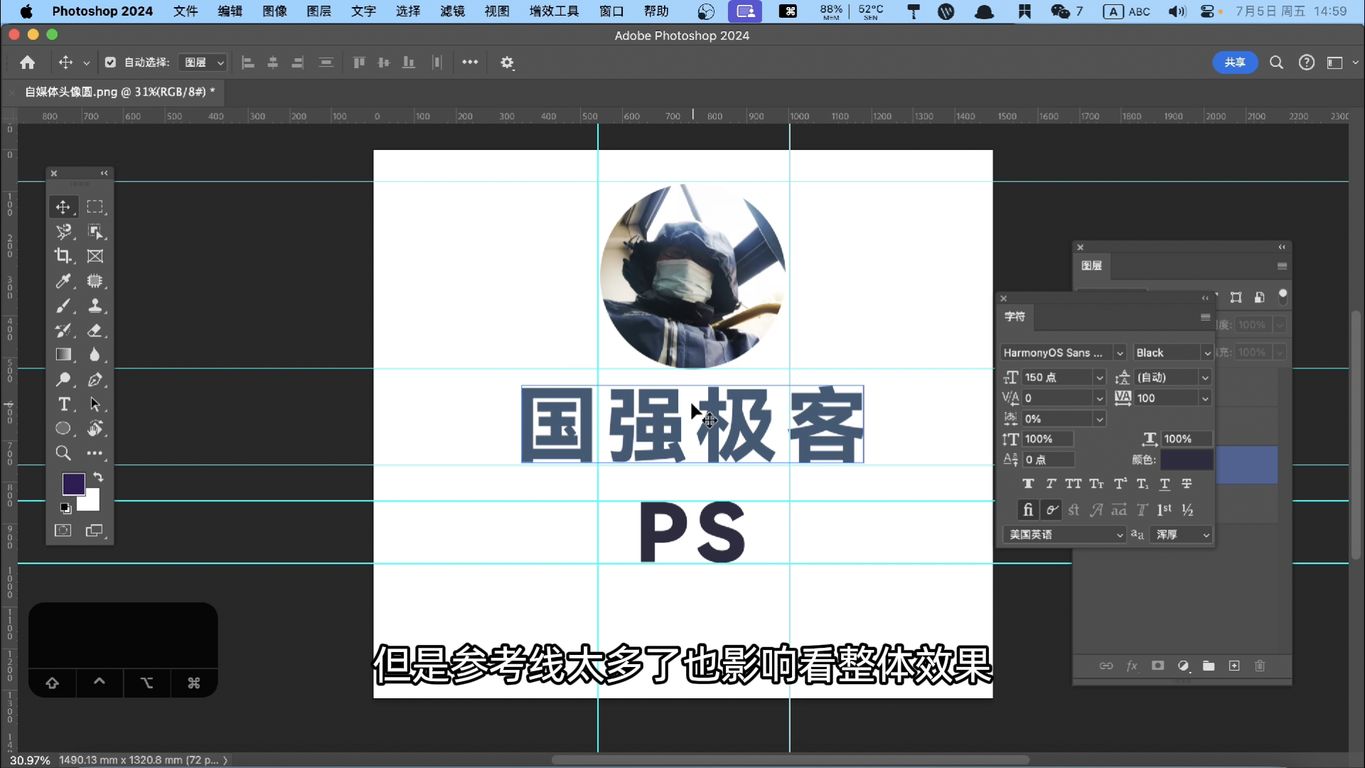Toggle Underline text style

[1165, 484]
